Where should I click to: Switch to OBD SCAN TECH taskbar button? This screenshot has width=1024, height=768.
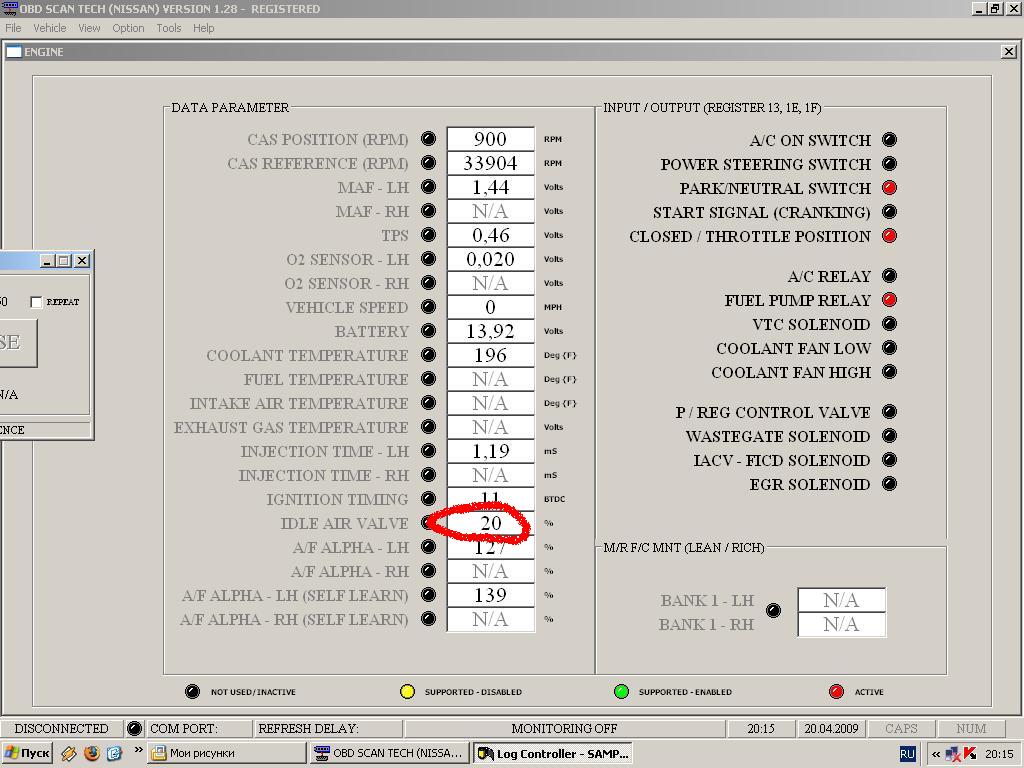(x=389, y=754)
